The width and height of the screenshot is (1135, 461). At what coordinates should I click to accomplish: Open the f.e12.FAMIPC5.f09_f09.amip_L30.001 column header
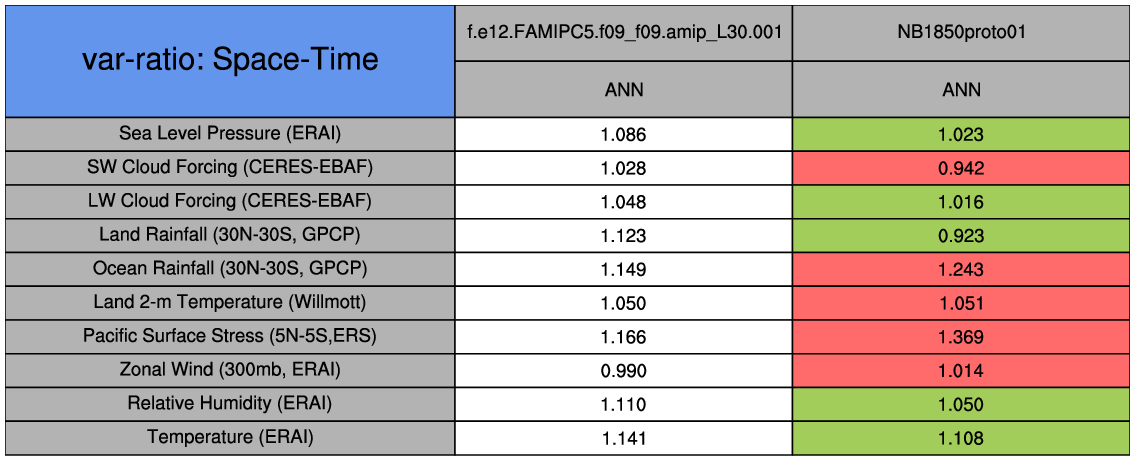624,32
